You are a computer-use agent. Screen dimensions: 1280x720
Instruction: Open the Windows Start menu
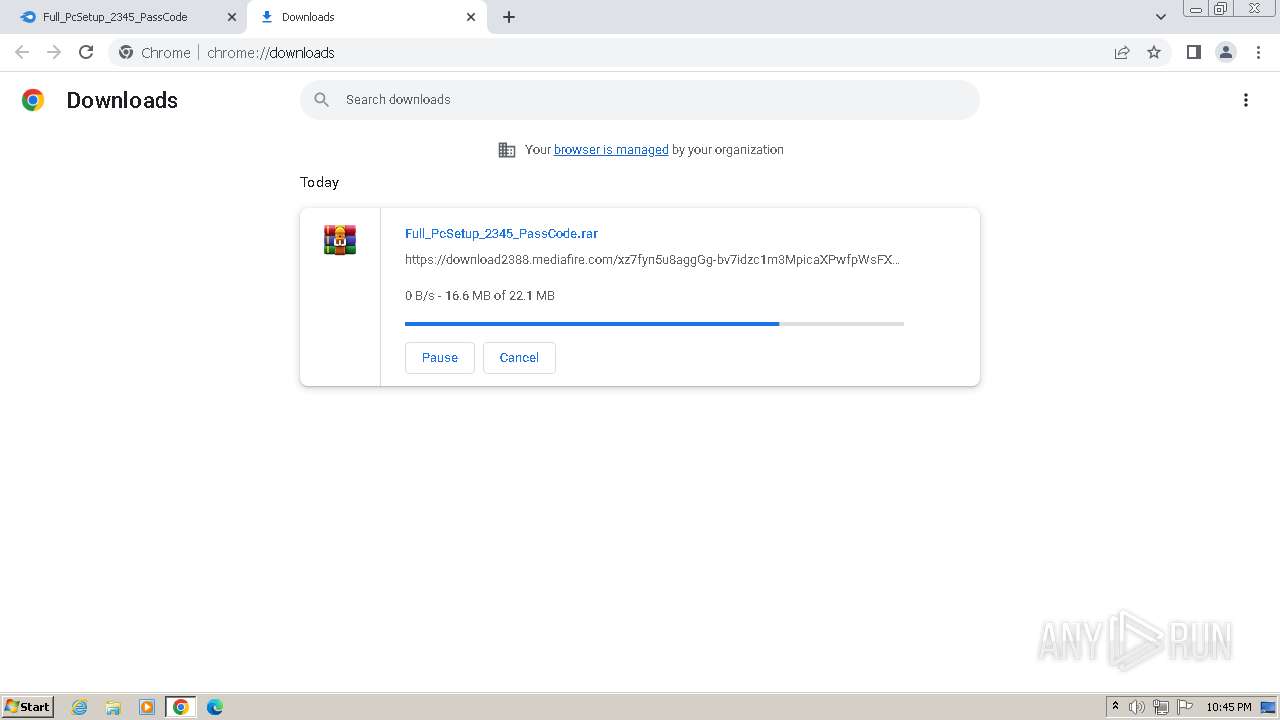point(28,706)
